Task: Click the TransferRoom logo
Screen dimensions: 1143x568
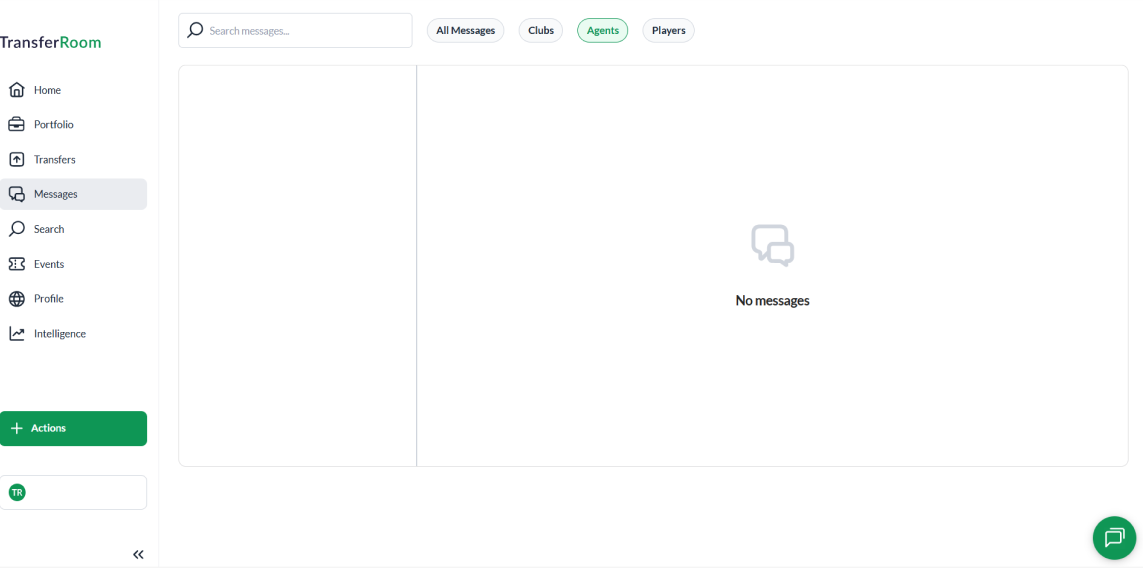Action: pyautogui.click(x=50, y=43)
